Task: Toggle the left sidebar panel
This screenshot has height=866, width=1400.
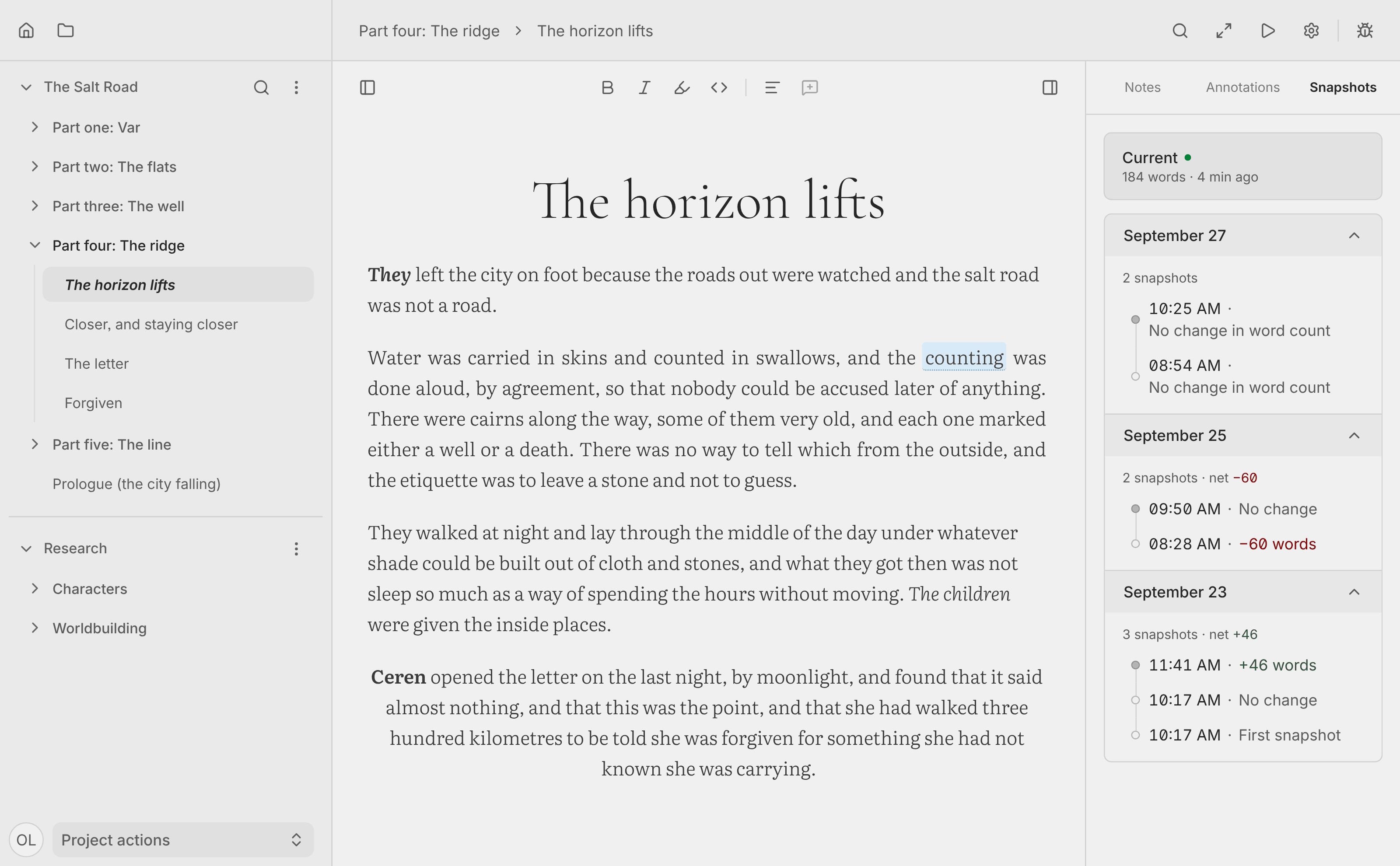Action: 368,87
